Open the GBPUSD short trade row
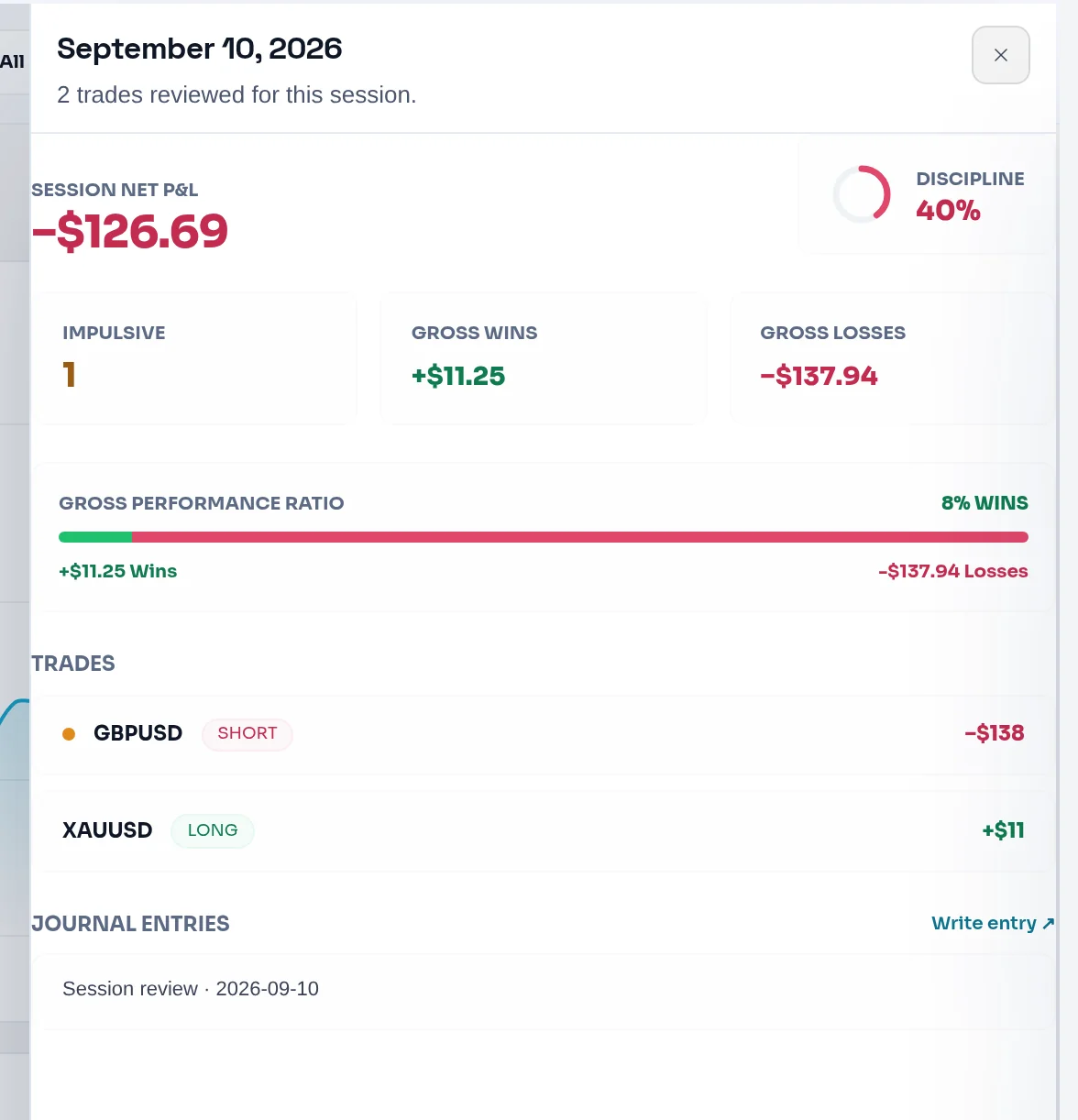This screenshot has width=1078, height=1120. coord(543,734)
